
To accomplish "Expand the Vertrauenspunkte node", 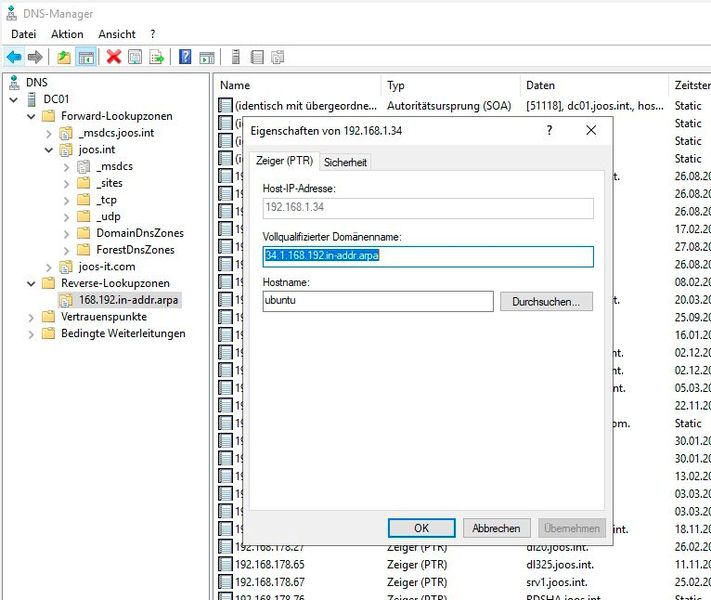I will pos(31,317).
